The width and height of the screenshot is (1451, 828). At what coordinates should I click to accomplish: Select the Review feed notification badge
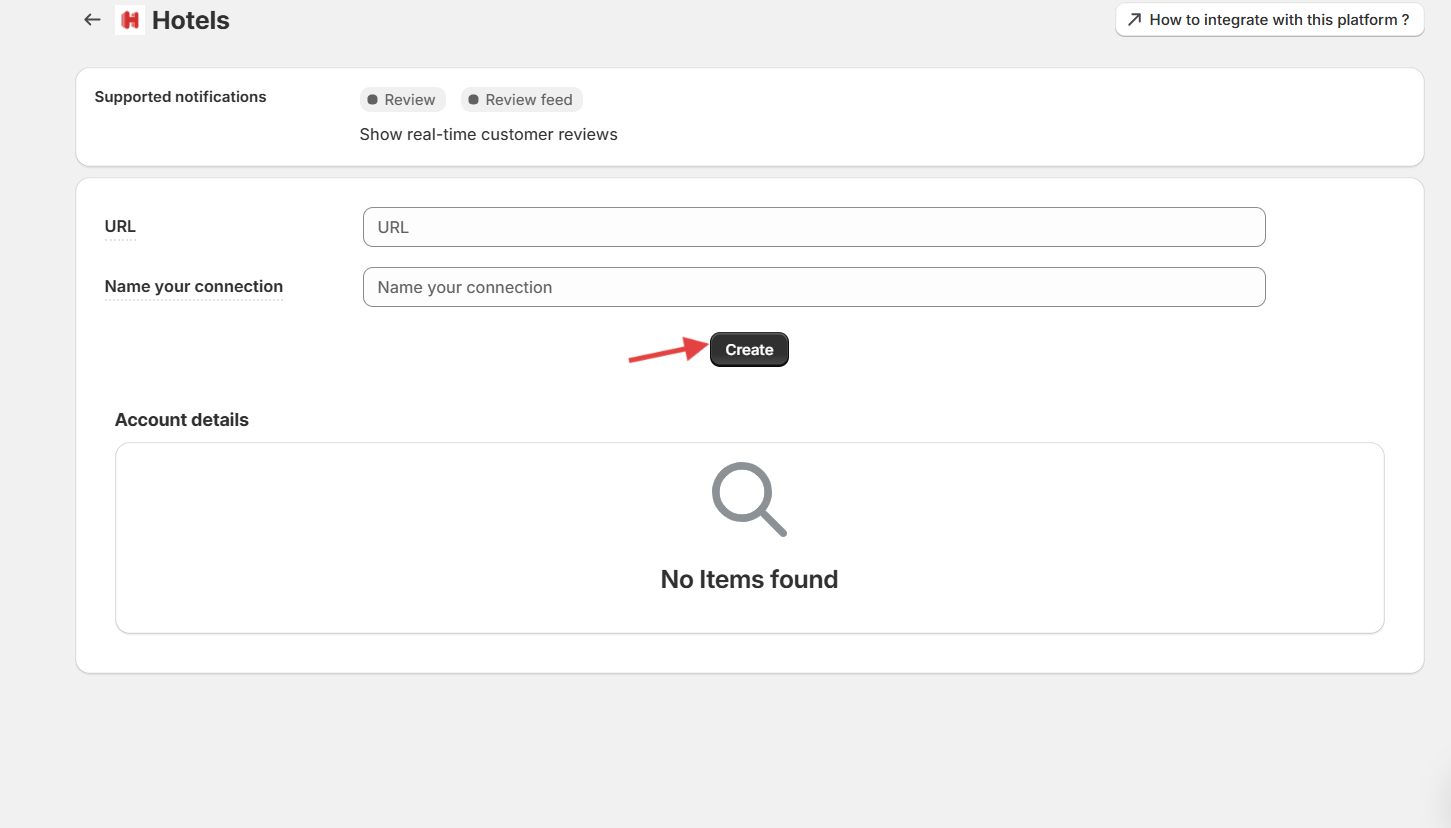pyautogui.click(x=522, y=100)
